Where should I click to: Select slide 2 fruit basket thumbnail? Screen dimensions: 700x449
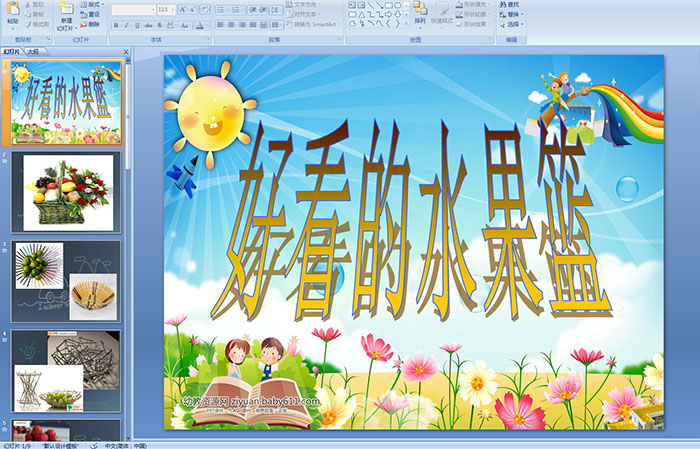click(x=66, y=192)
